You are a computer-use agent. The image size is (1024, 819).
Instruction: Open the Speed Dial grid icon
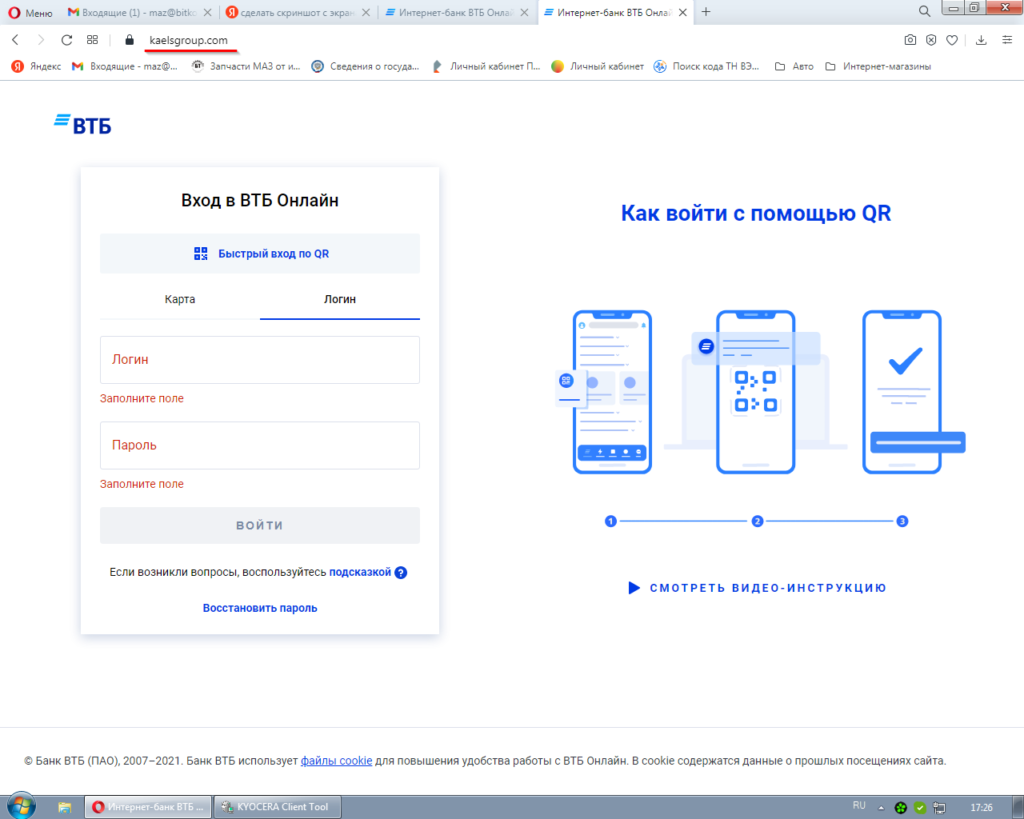[x=93, y=40]
